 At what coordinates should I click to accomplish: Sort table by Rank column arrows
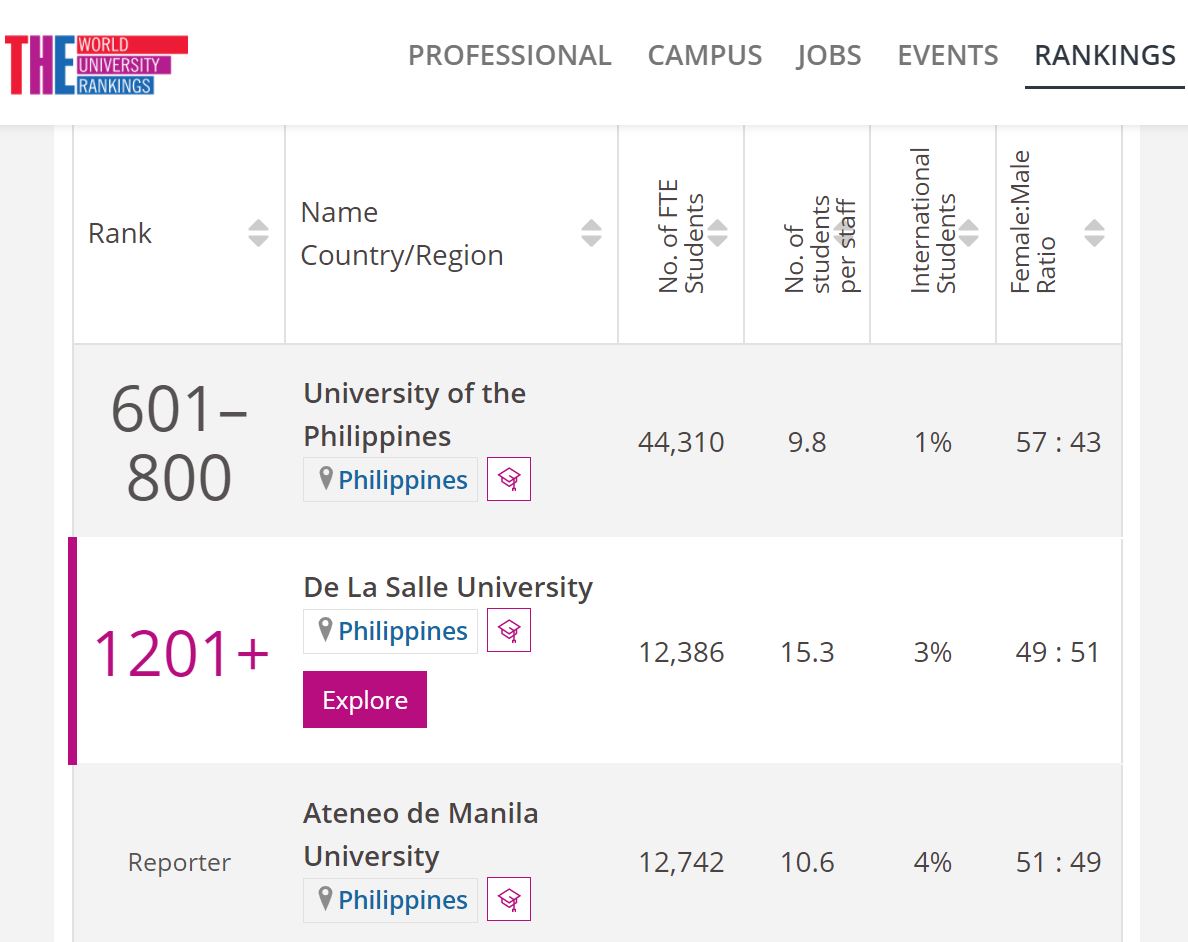point(258,233)
